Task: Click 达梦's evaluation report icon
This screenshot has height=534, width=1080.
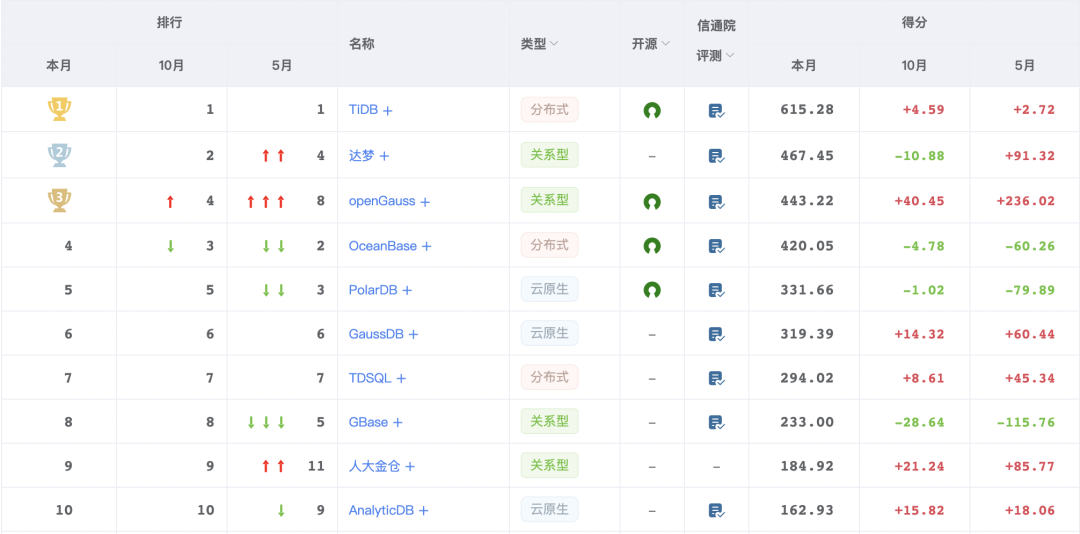Action: (x=716, y=156)
